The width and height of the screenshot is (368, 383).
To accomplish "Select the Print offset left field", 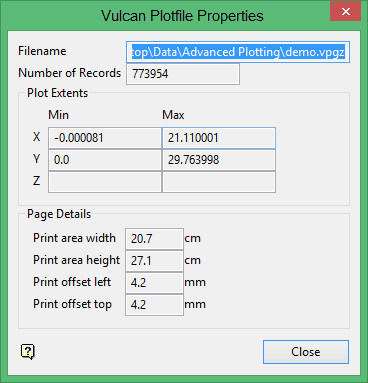I will pos(154,283).
